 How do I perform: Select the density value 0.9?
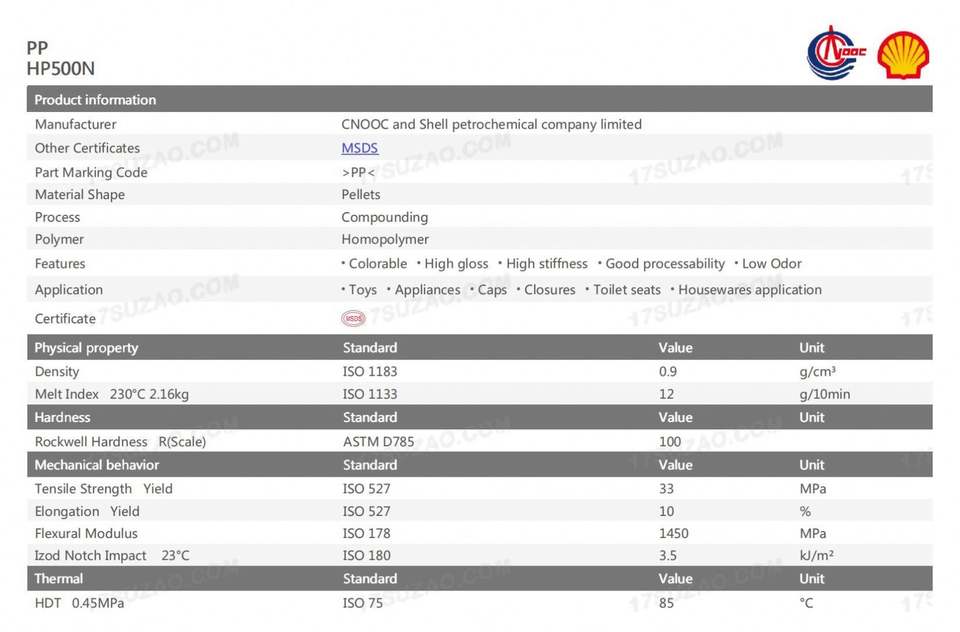tap(668, 372)
